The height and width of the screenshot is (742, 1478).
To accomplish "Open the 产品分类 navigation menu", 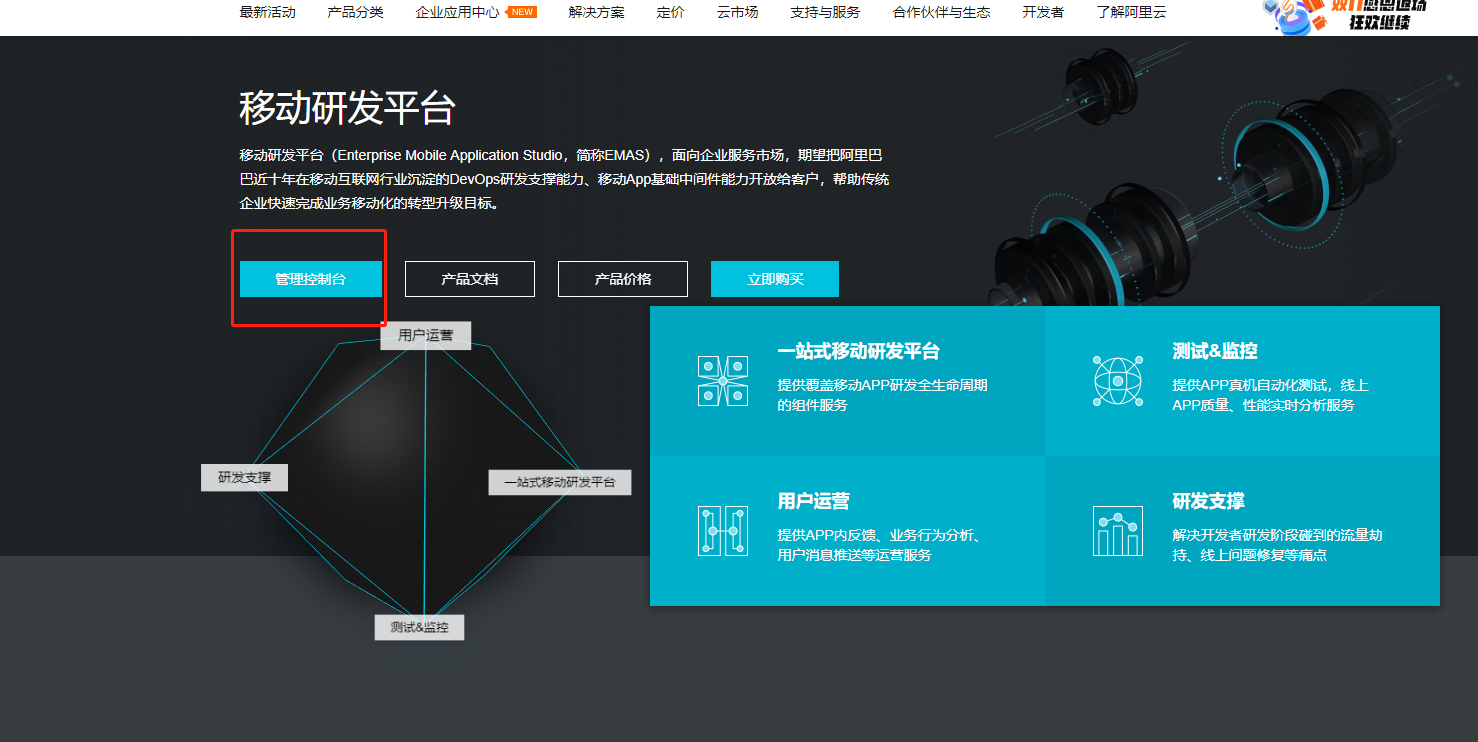I will tap(355, 13).
